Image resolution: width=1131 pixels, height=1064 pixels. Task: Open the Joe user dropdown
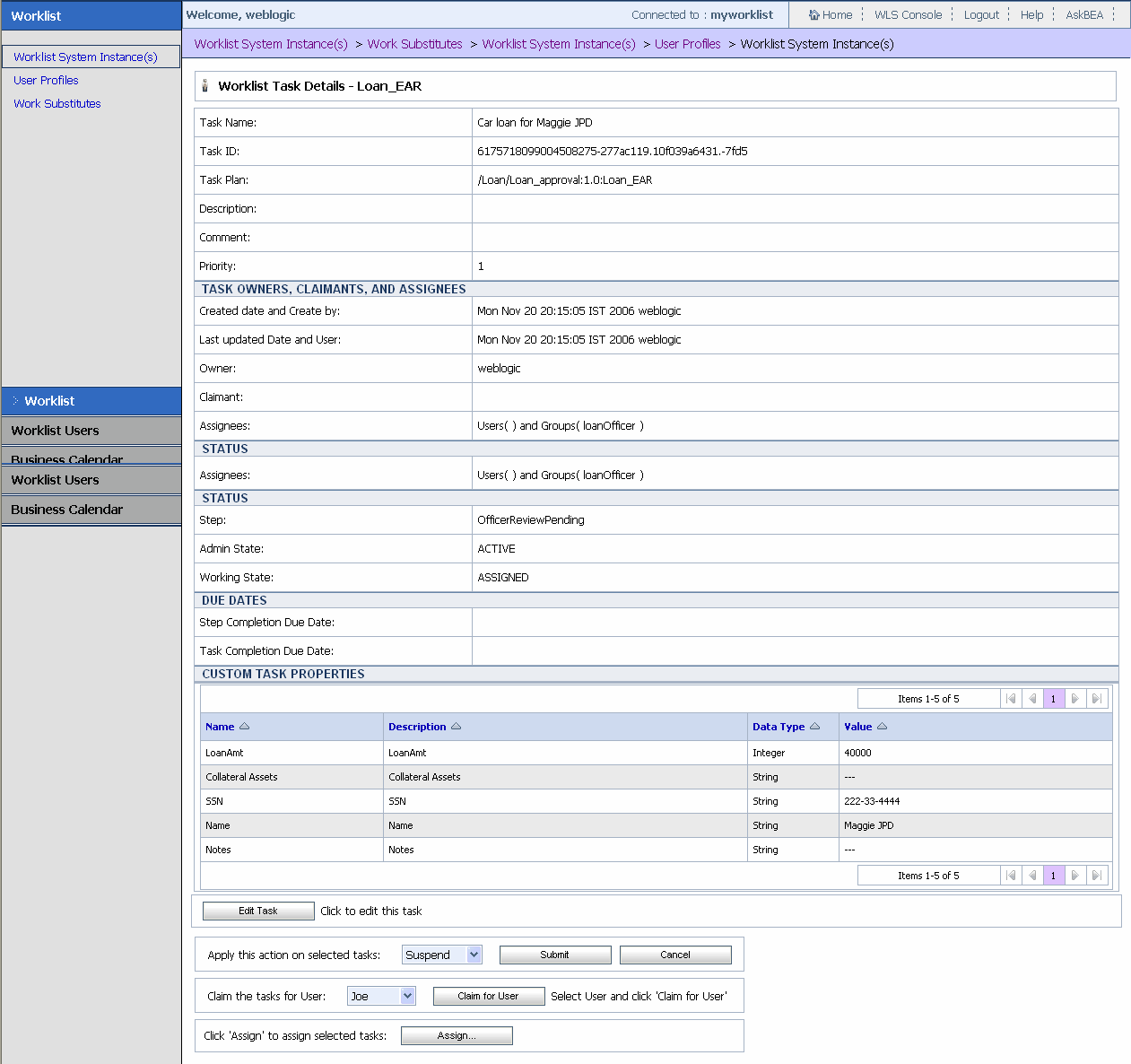[x=407, y=996]
